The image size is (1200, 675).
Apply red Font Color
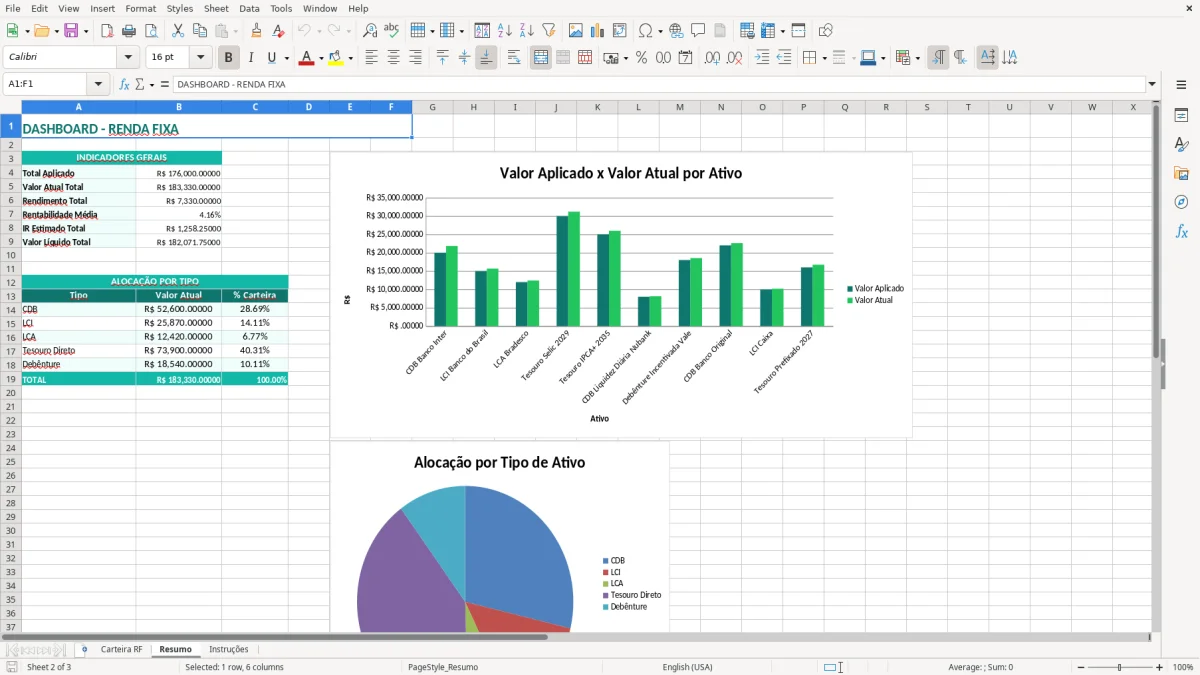pos(306,58)
